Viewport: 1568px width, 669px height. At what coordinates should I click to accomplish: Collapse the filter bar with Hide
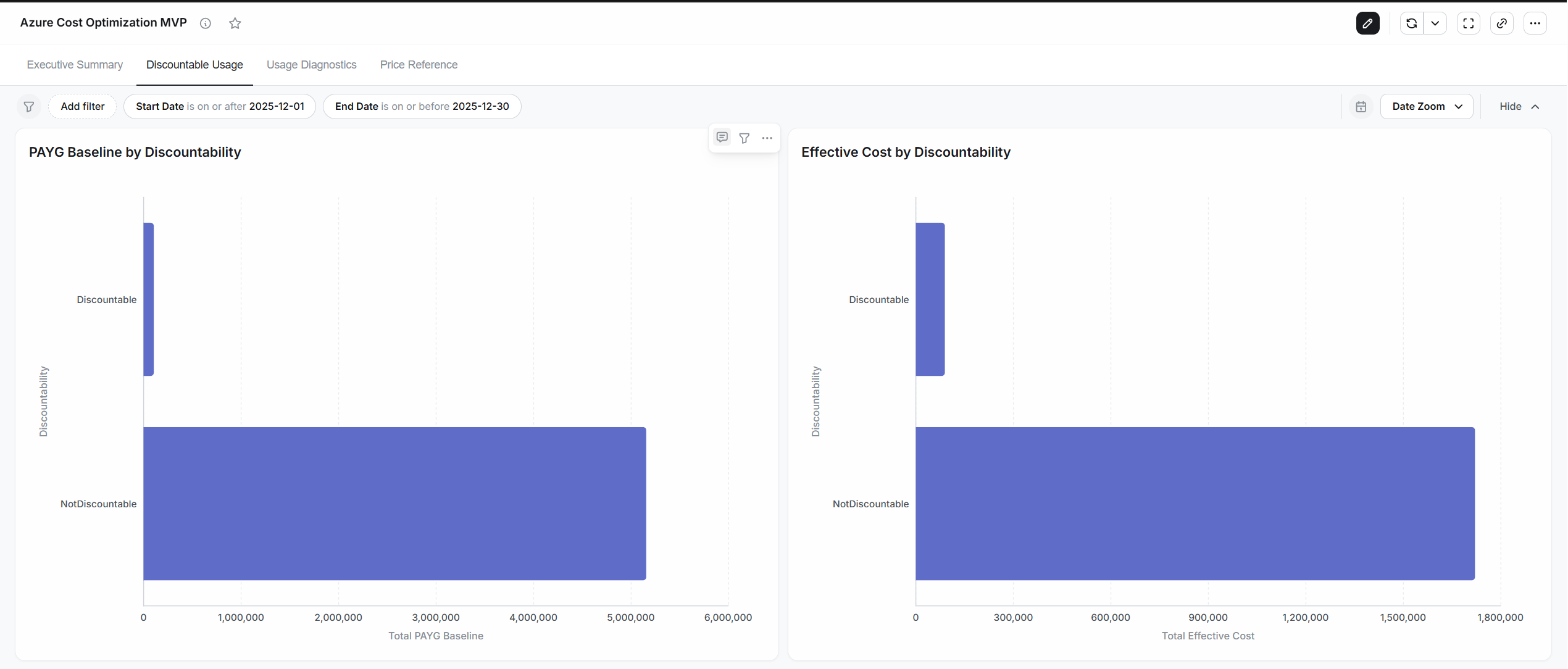[x=1519, y=106]
